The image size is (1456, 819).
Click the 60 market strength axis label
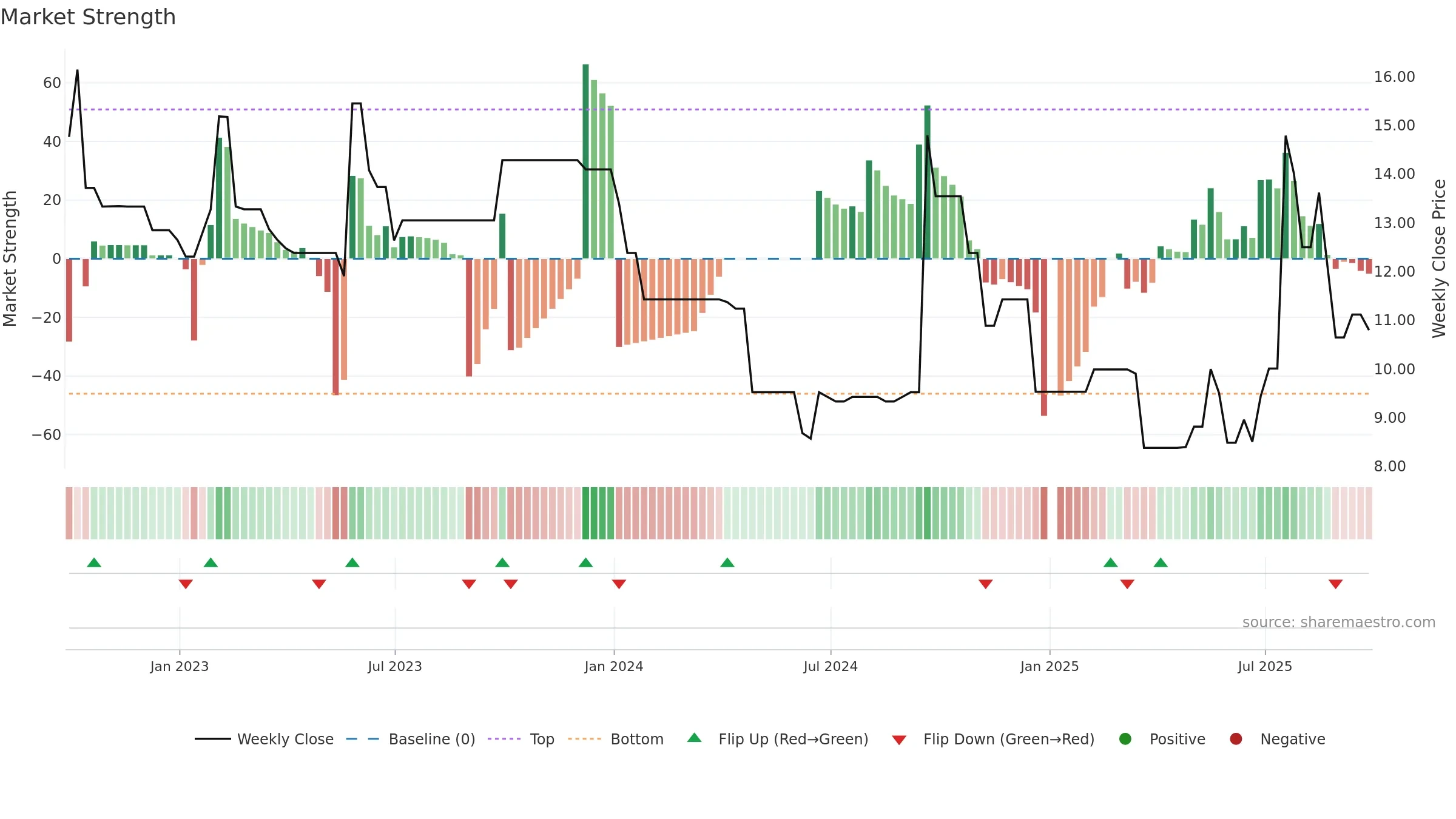(x=52, y=83)
